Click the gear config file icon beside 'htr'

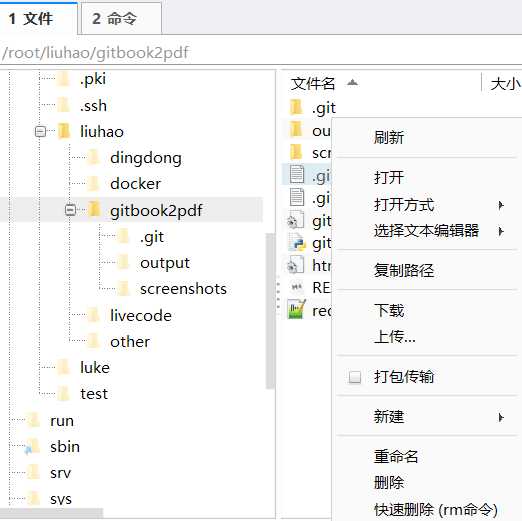pyautogui.click(x=296, y=265)
